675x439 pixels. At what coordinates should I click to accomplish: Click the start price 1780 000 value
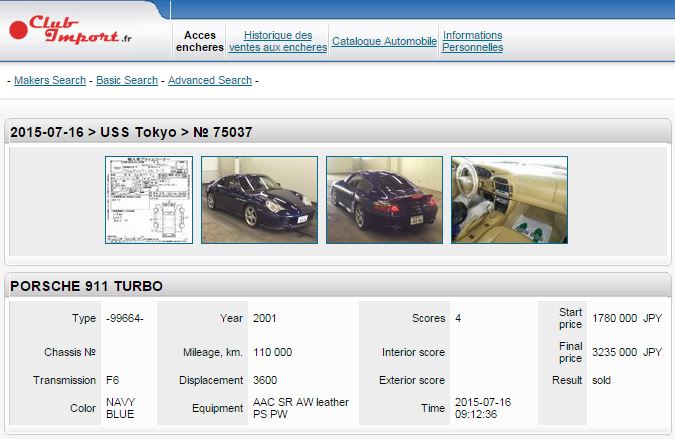(x=615, y=318)
